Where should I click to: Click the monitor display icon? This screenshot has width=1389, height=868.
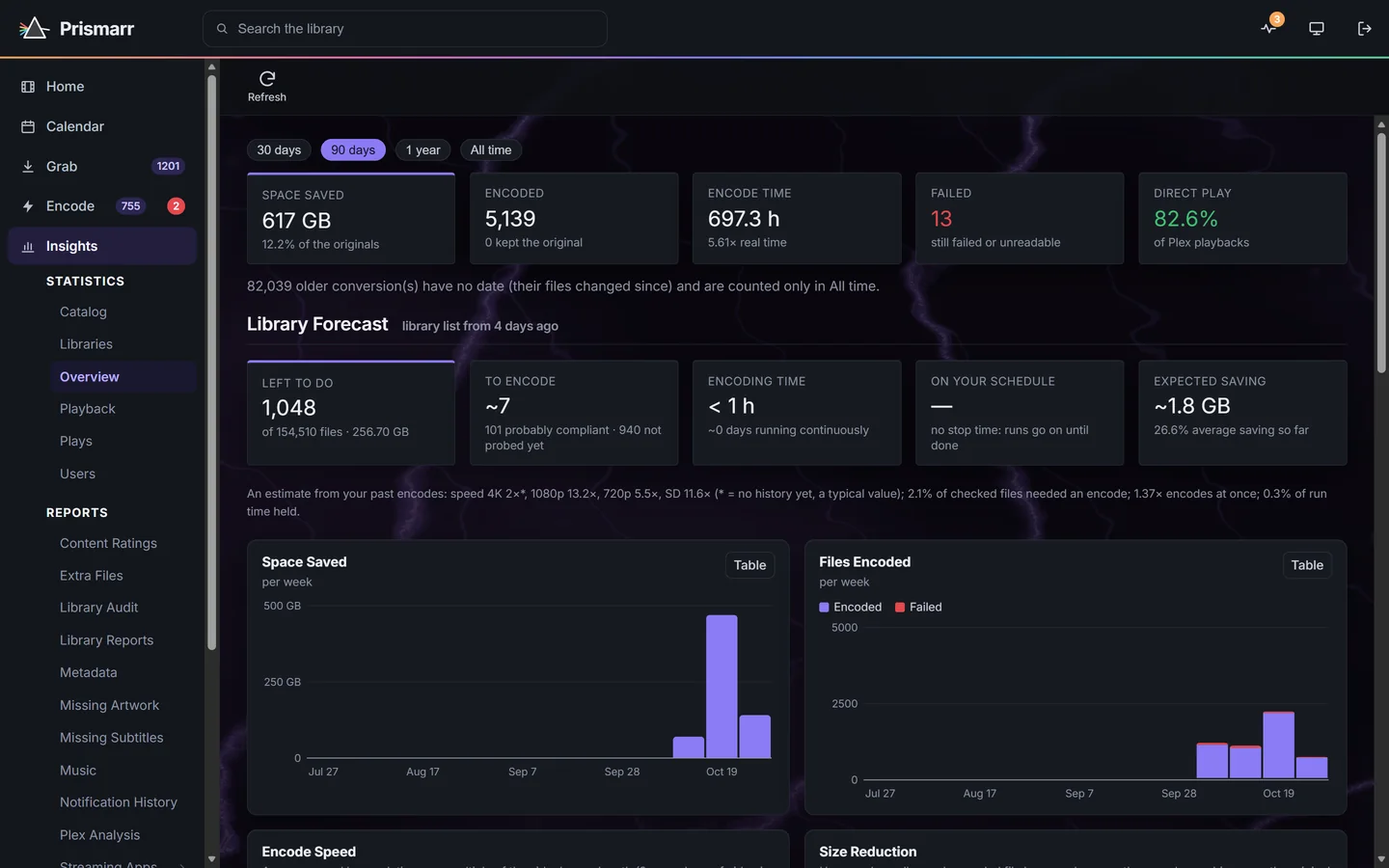(x=1317, y=28)
